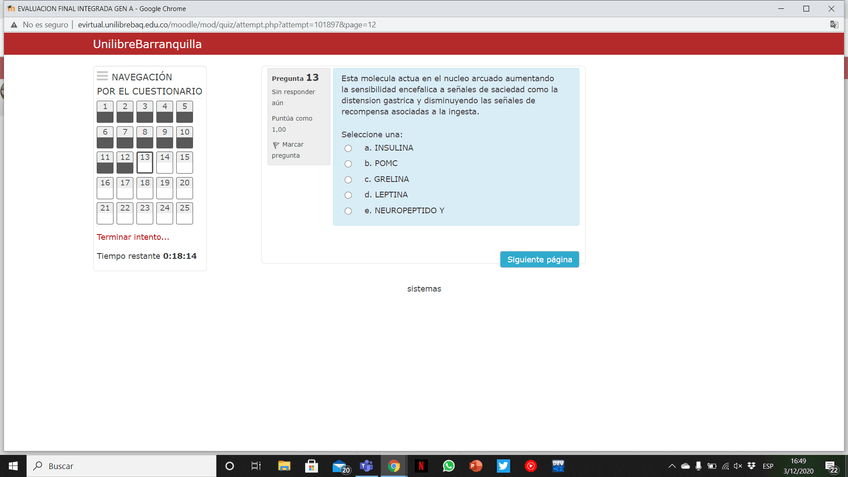This screenshot has width=848, height=477.
Task: Go to question 16
Action: [105, 188]
